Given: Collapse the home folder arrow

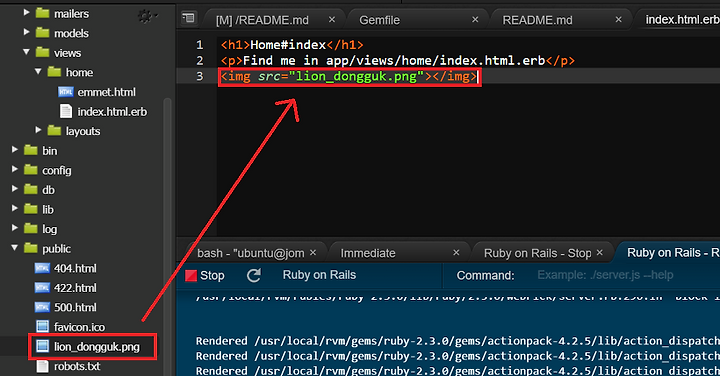Looking at the screenshot, I should 38,72.
